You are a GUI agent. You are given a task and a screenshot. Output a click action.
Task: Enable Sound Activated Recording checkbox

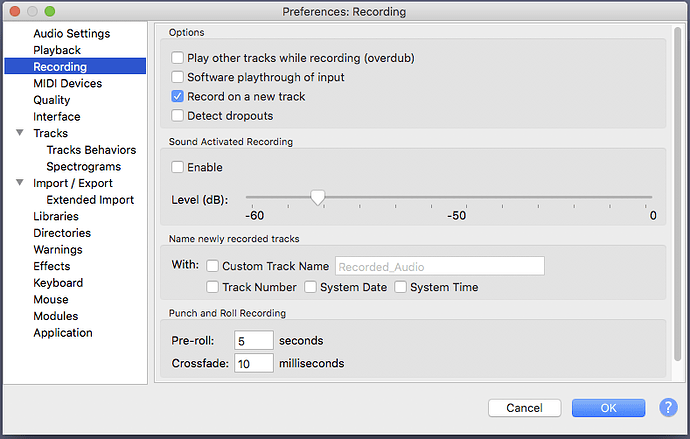click(178, 167)
